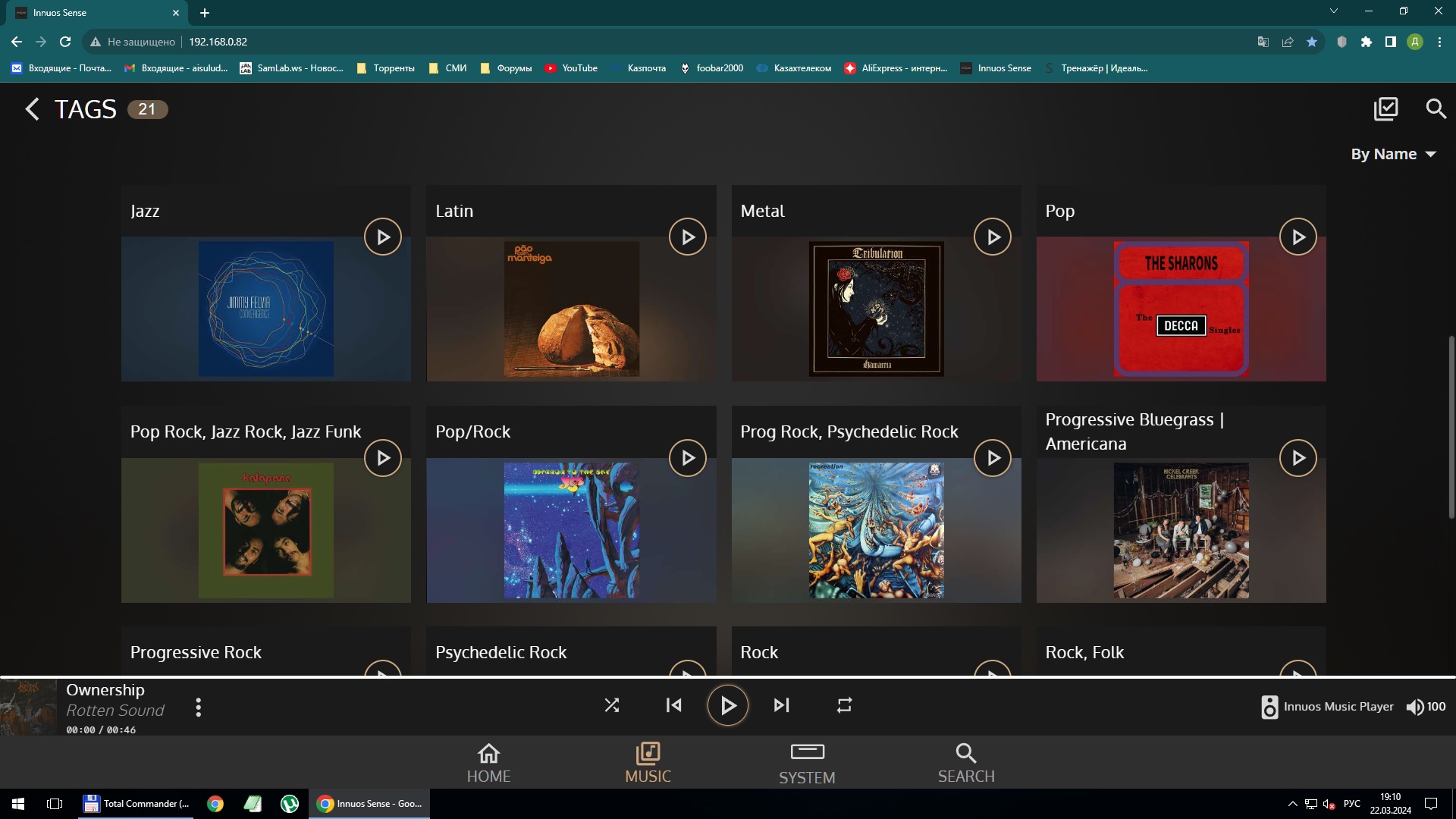The image size is (1456, 819).
Task: Open the Rock, Folk tag
Action: tap(1084, 652)
